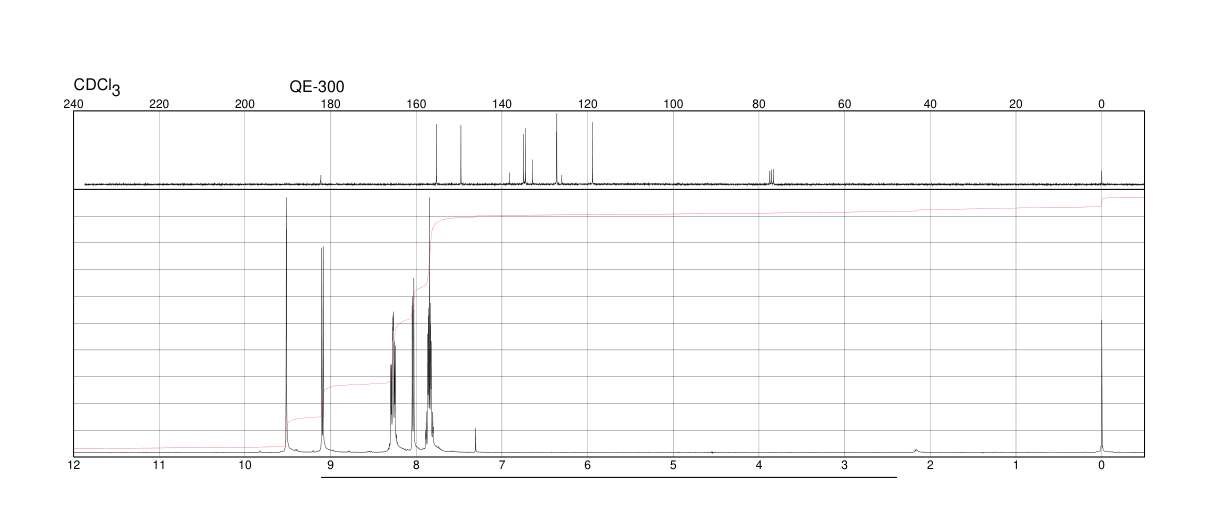Select the 140 tick label on carbon axis
Image resolution: width=1224 pixels, height=528 pixels.
click(502, 104)
